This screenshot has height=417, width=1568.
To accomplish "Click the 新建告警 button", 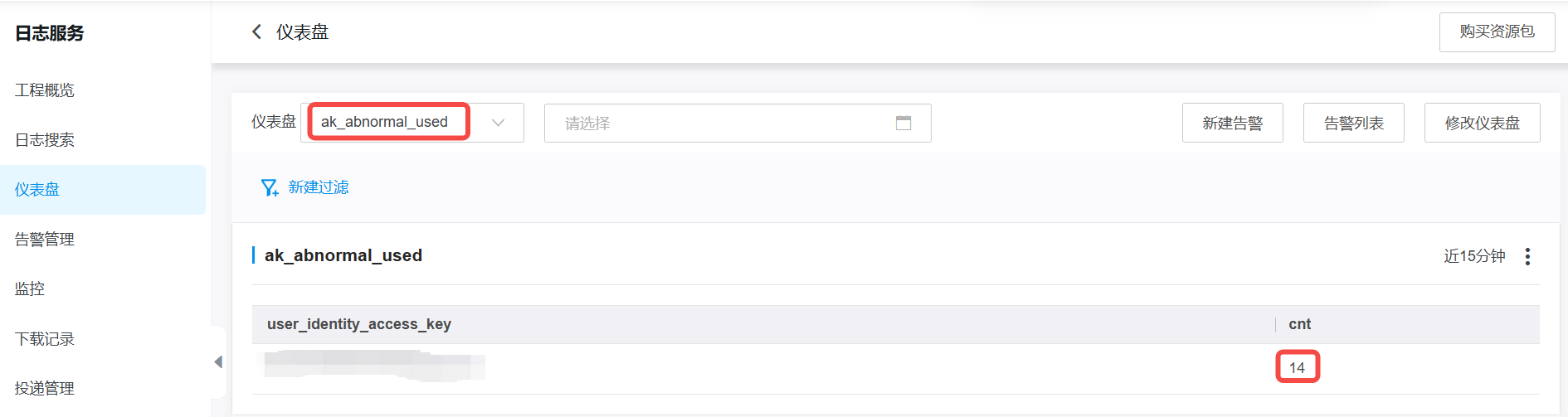I will click(x=1232, y=123).
